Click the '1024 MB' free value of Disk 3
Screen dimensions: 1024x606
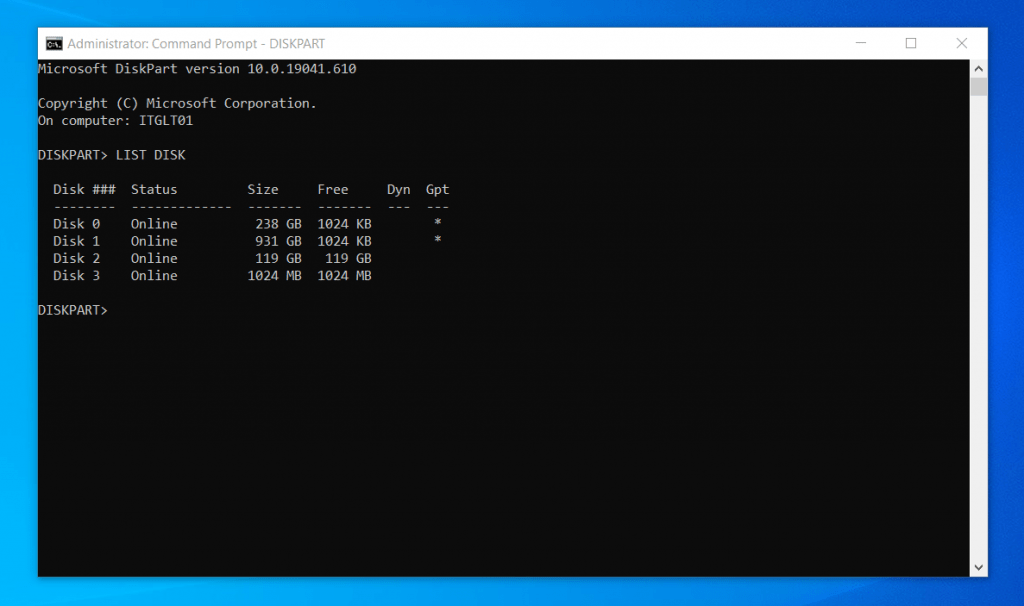344,276
